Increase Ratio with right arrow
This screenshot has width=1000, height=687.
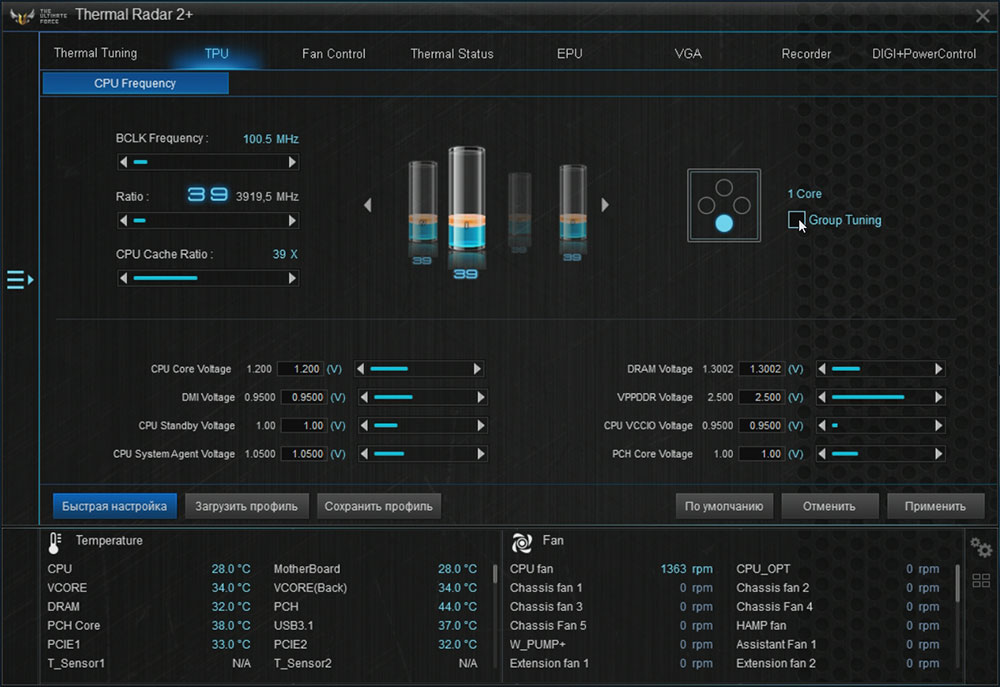pos(292,221)
